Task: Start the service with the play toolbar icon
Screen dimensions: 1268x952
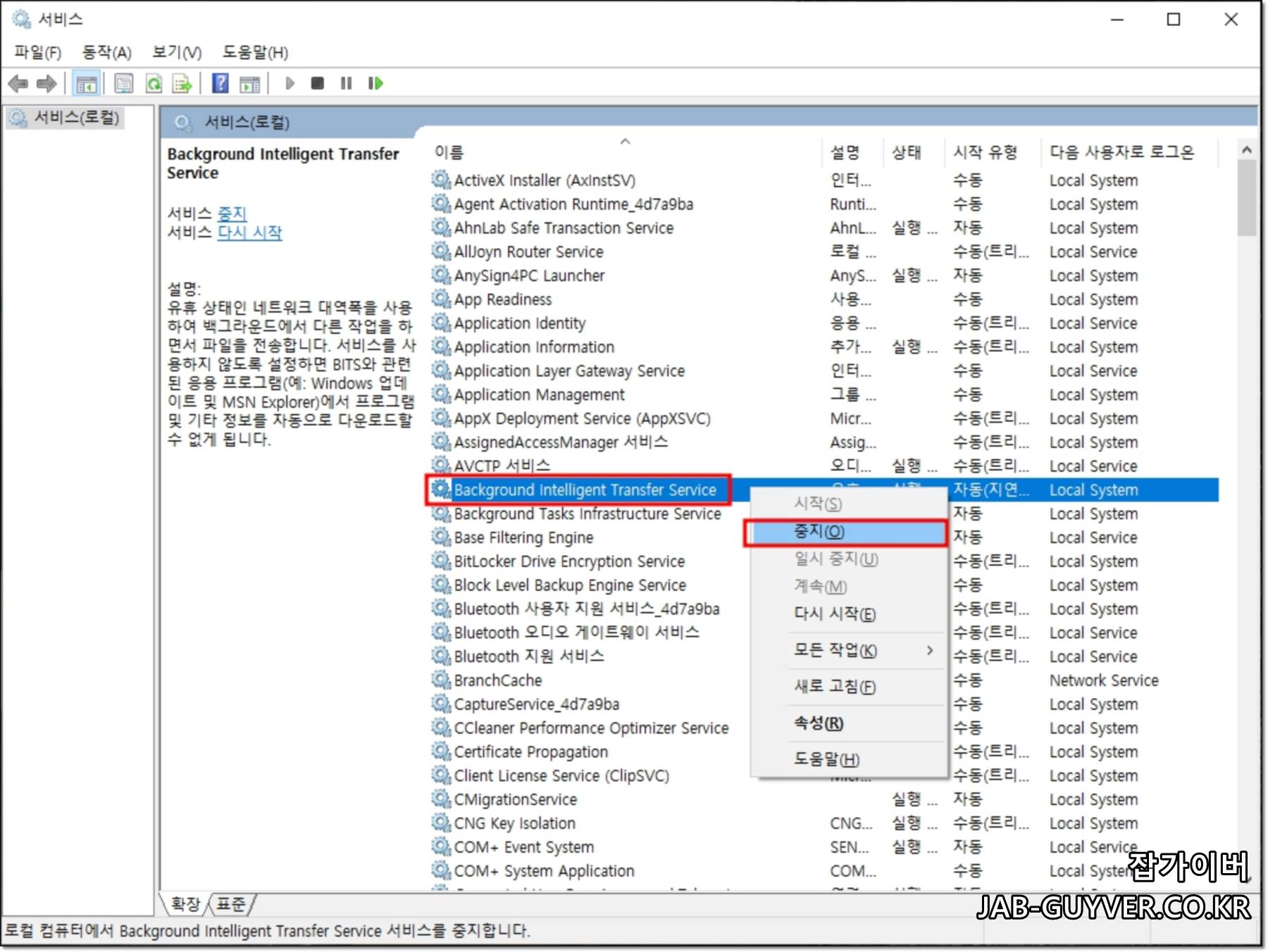Action: [x=290, y=83]
